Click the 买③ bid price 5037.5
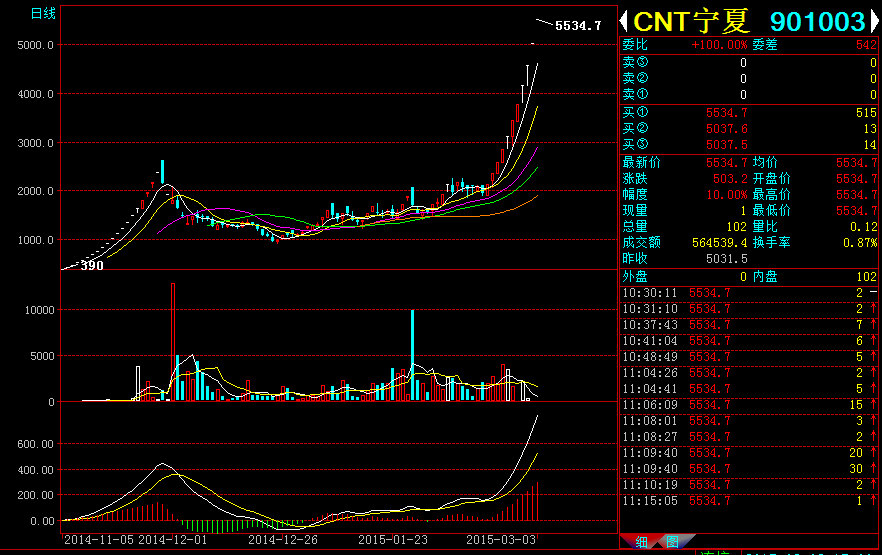Screen dimensions: 882x555 coord(727,145)
